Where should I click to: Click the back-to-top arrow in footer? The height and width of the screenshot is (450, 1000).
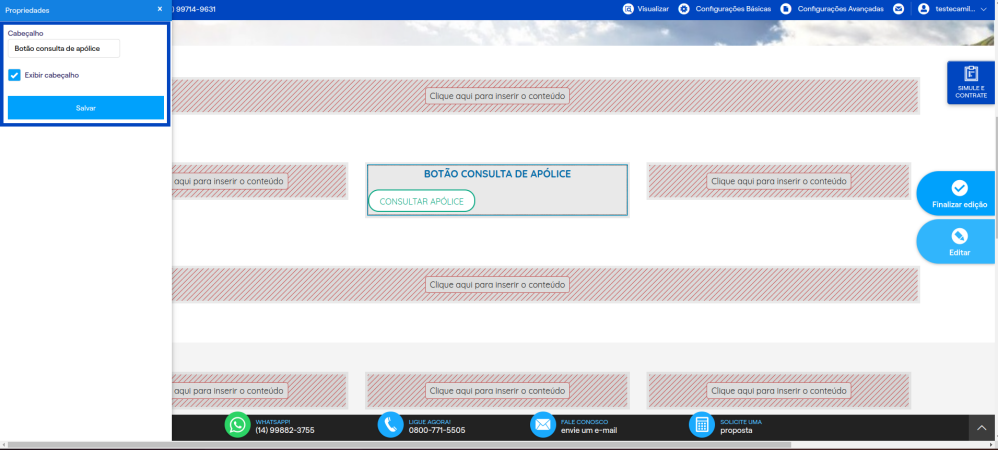coord(982,428)
